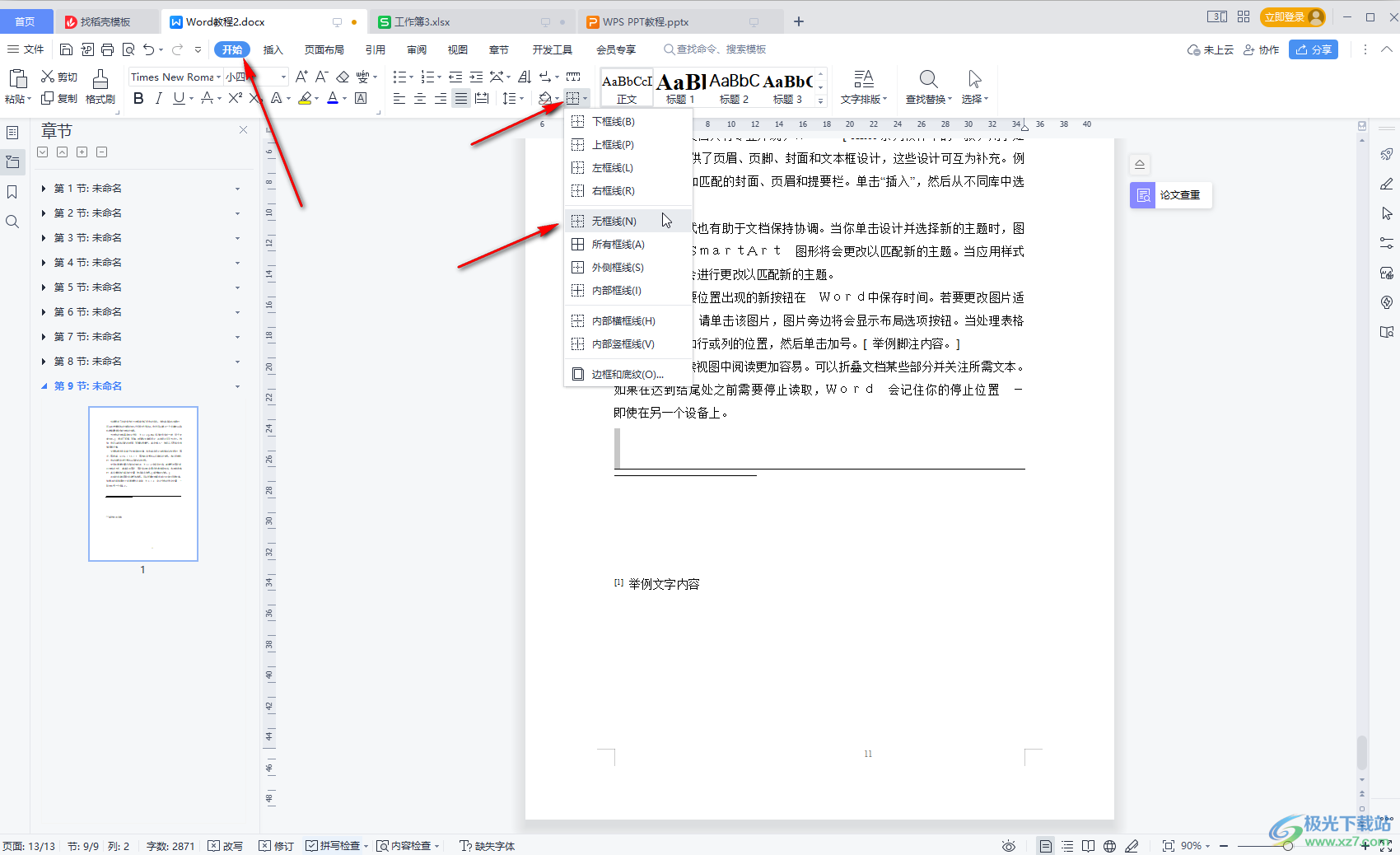Clear formatting with the eraser icon
Viewport: 1400px width, 855px height.
(343, 77)
